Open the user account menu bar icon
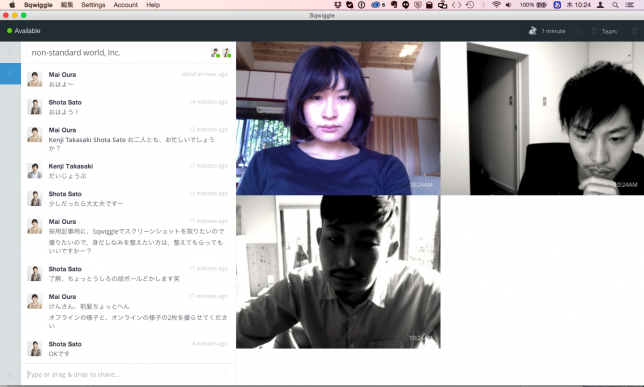 (x=600, y=5)
